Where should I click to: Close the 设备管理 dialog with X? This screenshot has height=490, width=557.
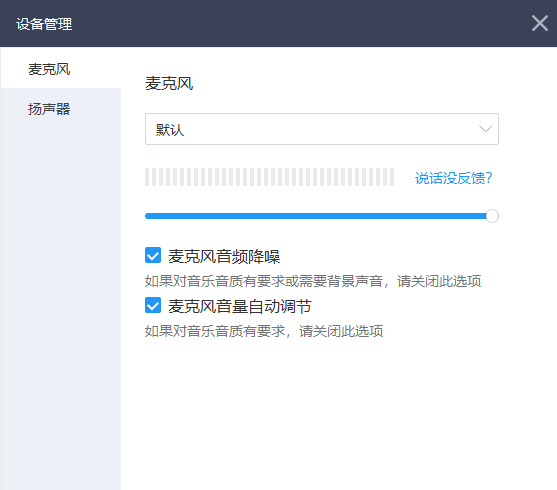coord(540,23)
